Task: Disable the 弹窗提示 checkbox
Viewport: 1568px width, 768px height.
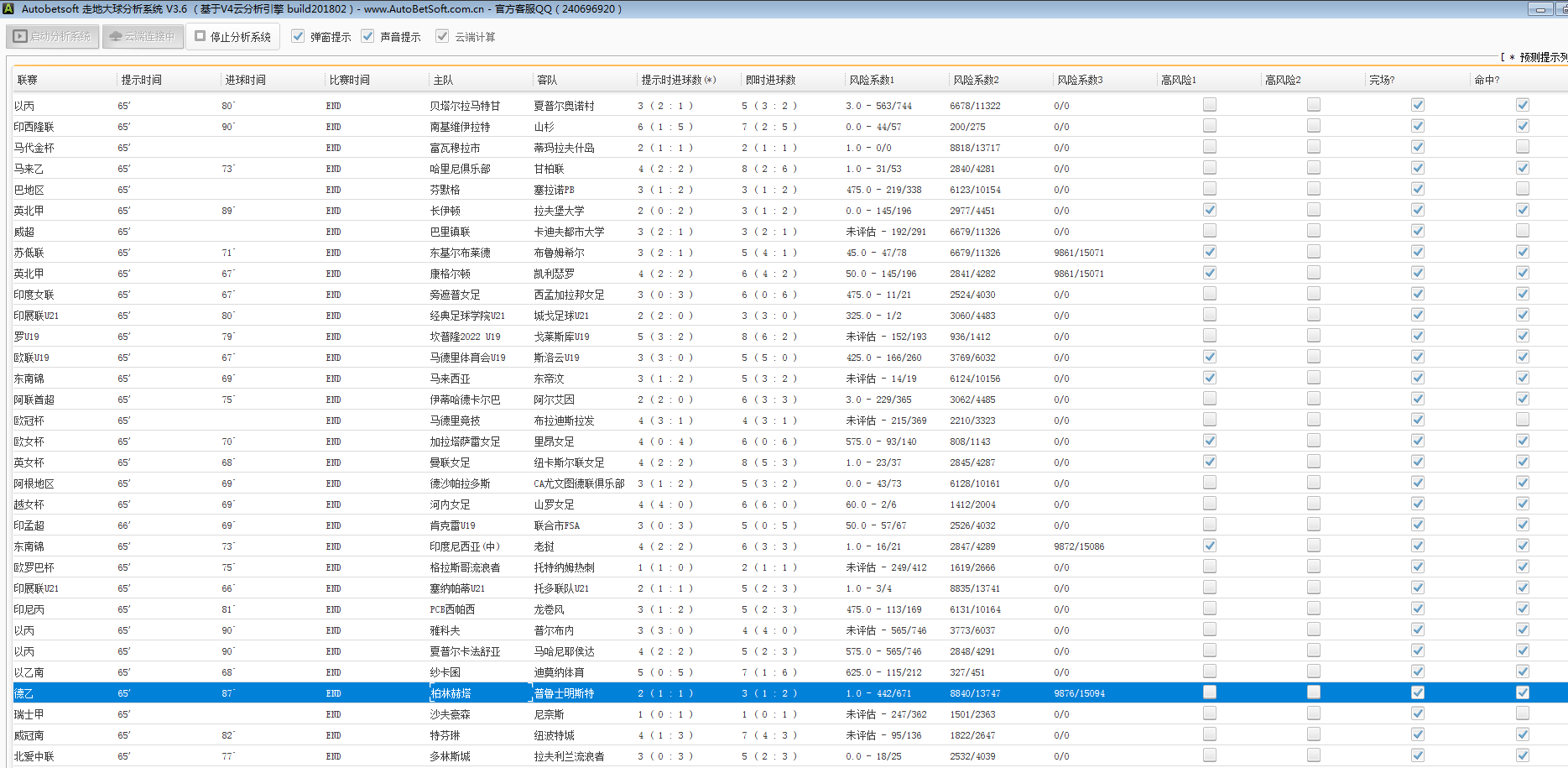Action: pyautogui.click(x=298, y=36)
